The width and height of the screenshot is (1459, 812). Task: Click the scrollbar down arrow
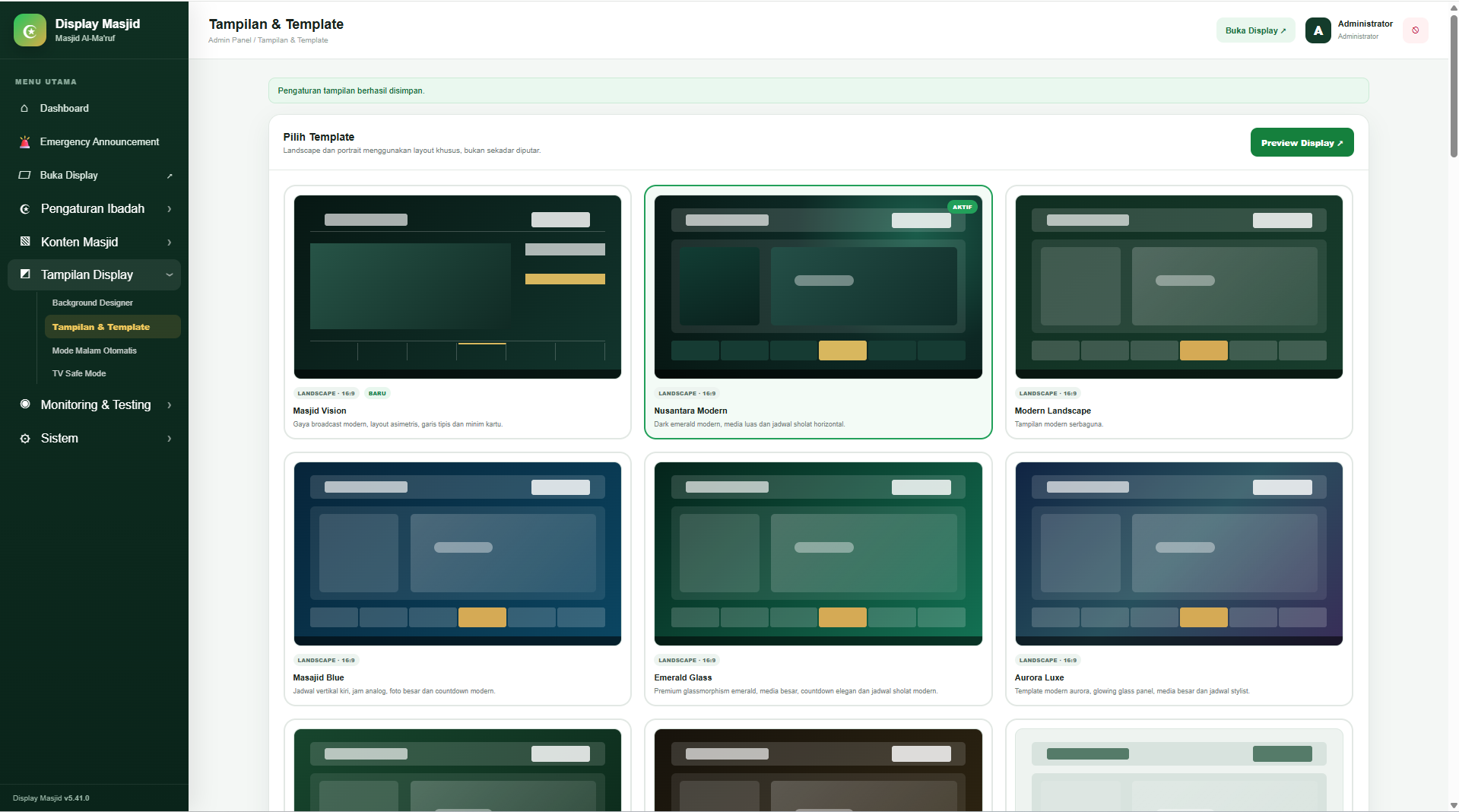click(1453, 806)
